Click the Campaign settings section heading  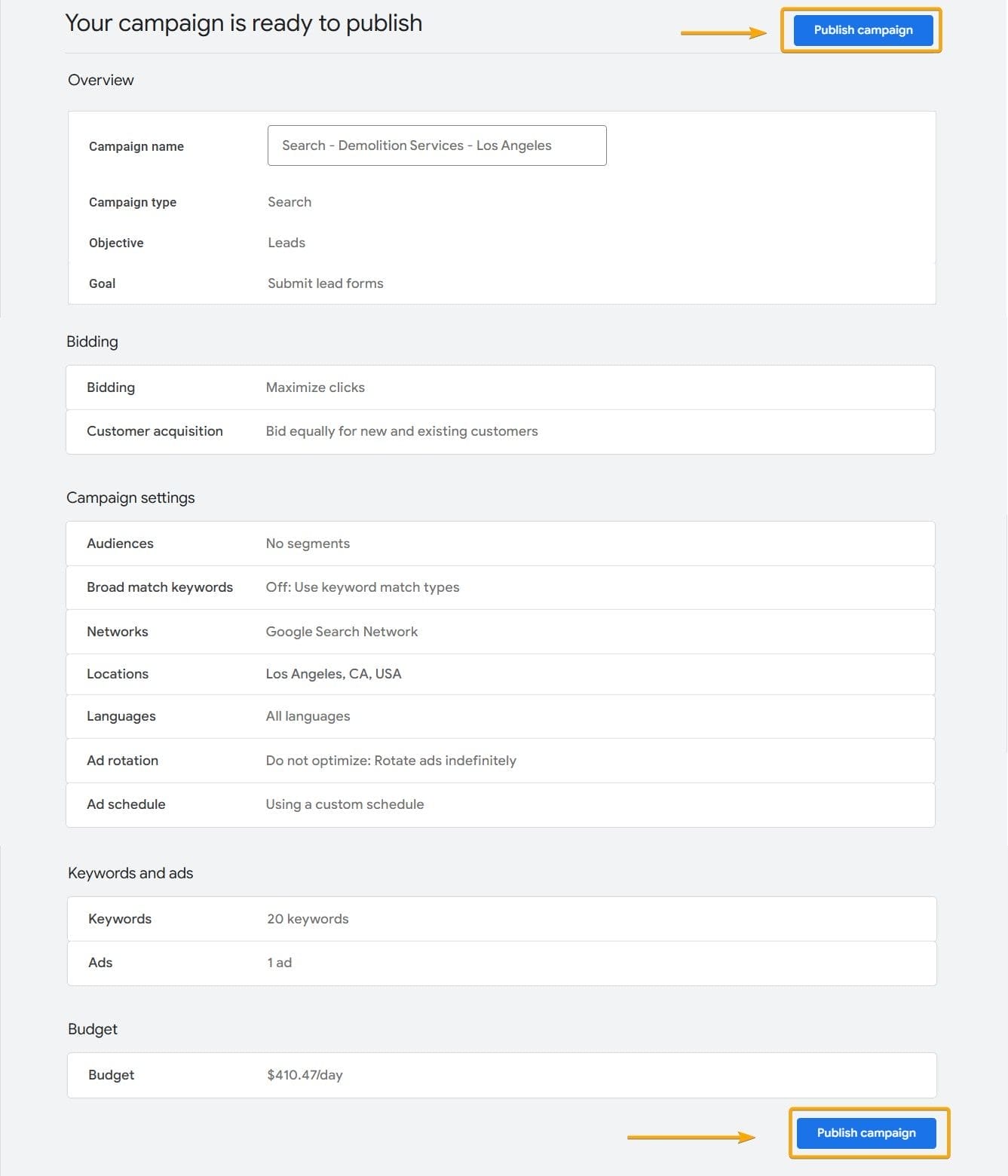(130, 498)
